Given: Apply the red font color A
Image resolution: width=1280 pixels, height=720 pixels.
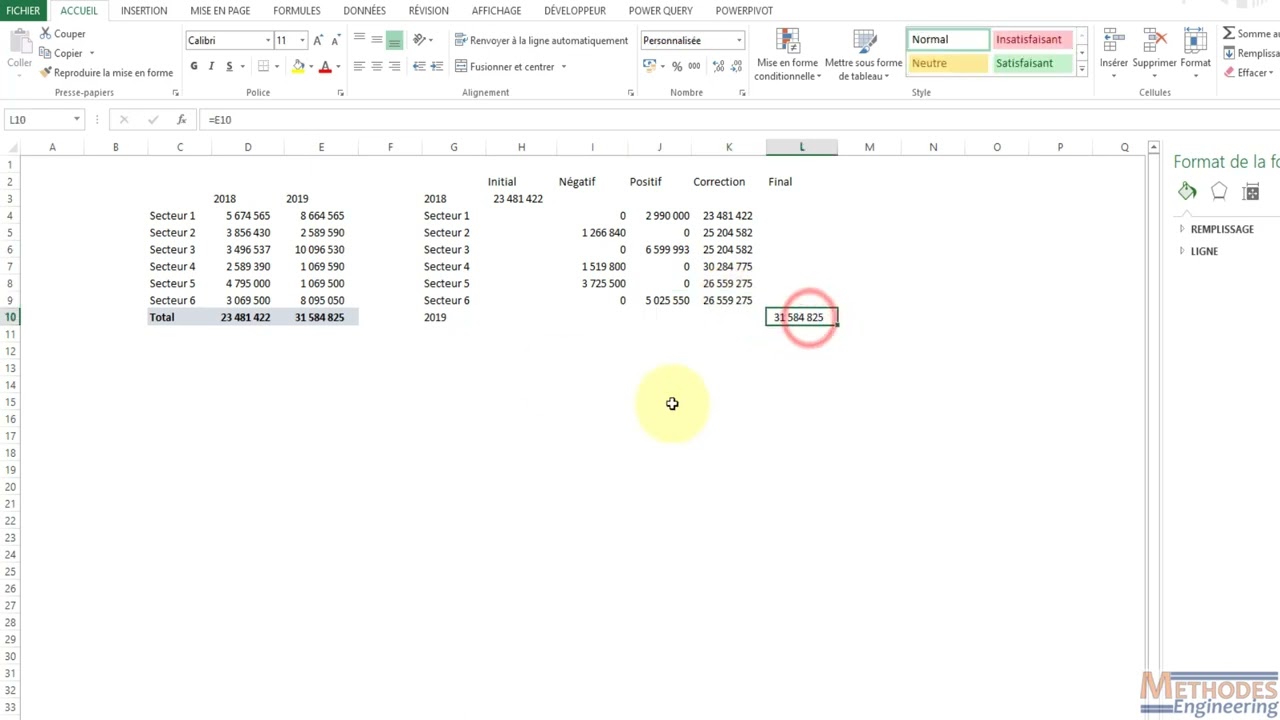Looking at the screenshot, I should pyautogui.click(x=325, y=66).
